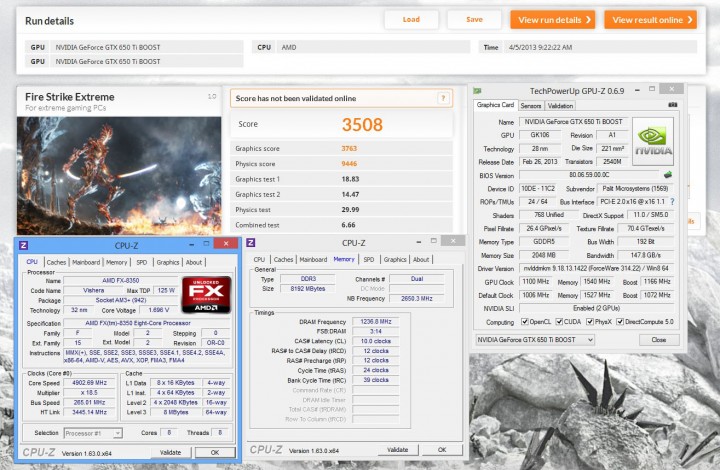Click the DRAM Frequency 1236.8 MHz value
Image resolution: width=720 pixels, height=470 pixels.
pos(376,321)
